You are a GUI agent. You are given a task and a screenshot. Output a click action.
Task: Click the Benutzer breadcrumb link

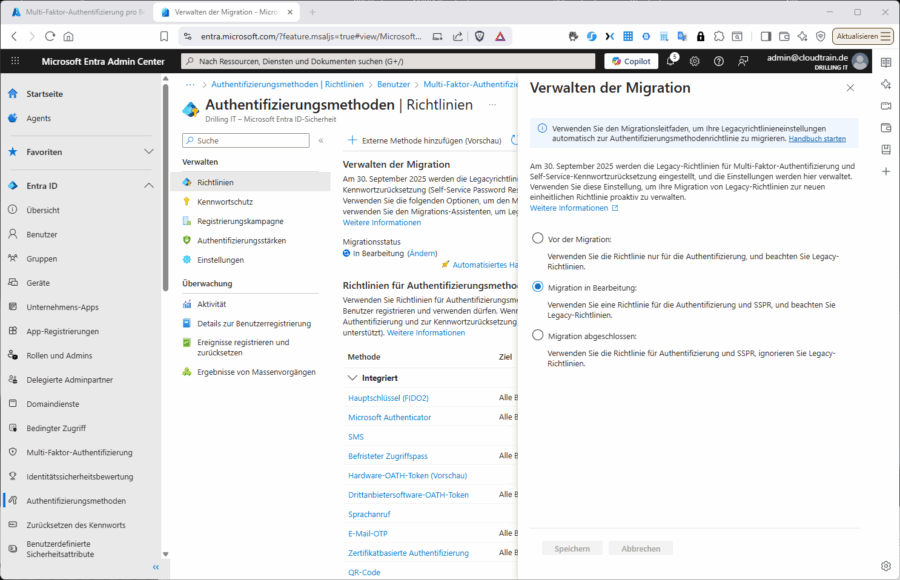(x=393, y=84)
